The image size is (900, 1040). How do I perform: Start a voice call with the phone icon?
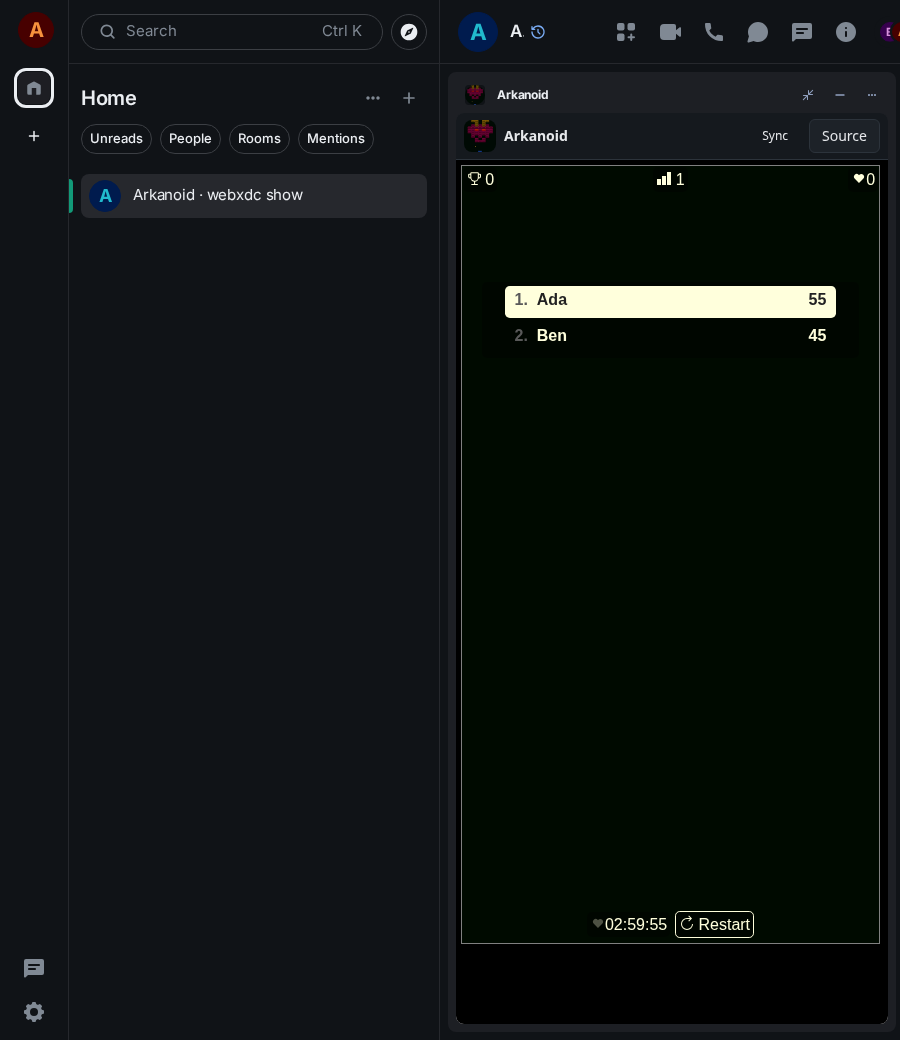(x=714, y=32)
